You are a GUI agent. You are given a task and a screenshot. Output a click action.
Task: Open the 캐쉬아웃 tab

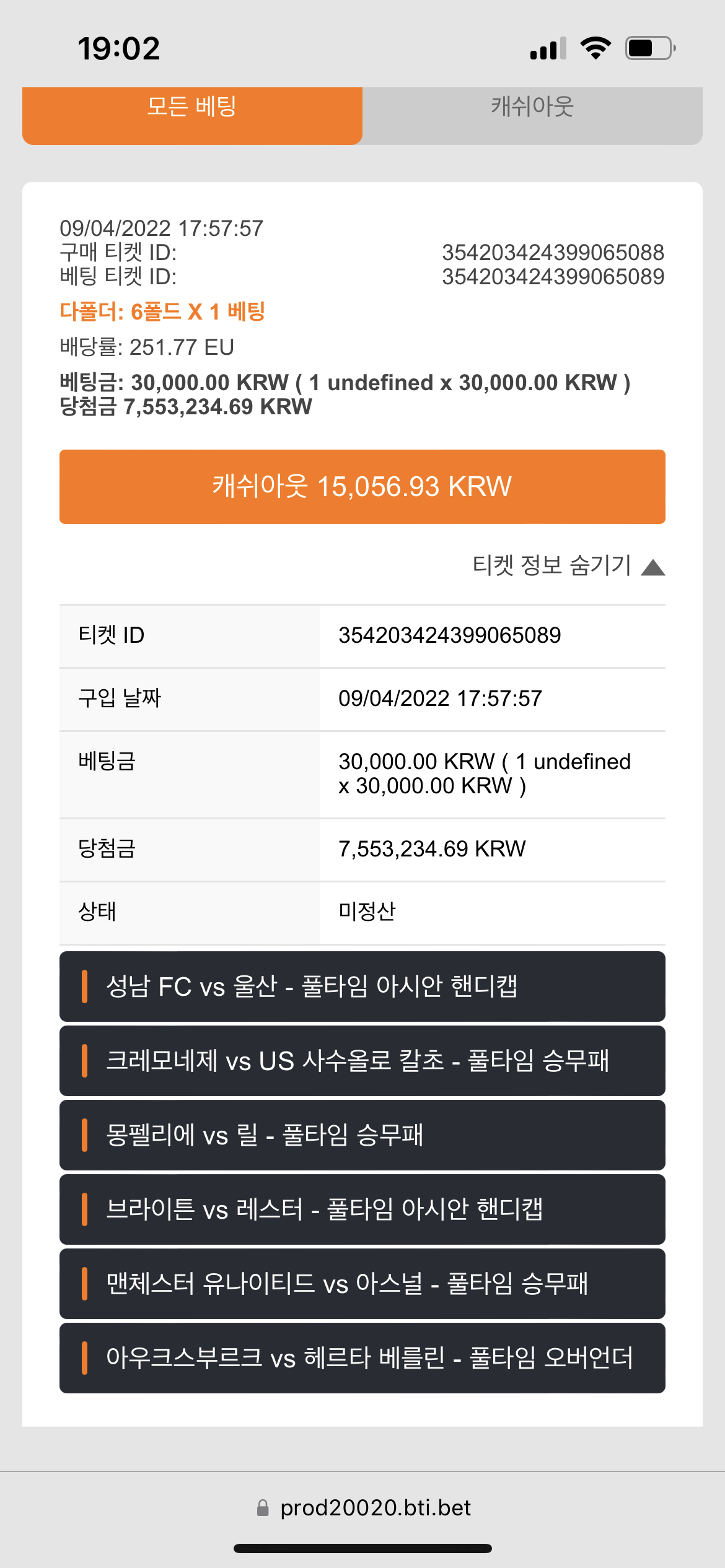pyautogui.click(x=532, y=115)
